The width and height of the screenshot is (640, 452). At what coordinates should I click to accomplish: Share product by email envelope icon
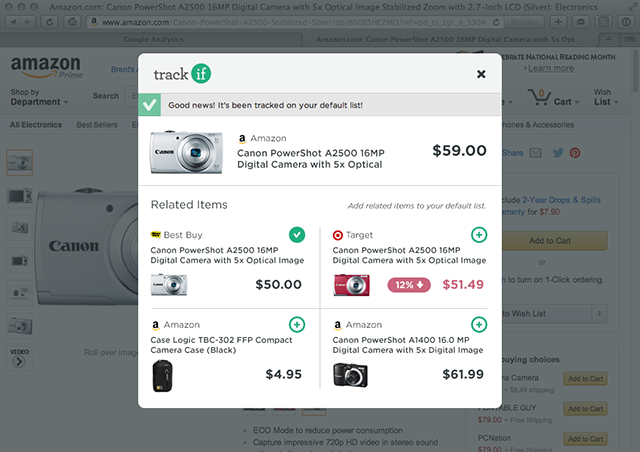(535, 153)
